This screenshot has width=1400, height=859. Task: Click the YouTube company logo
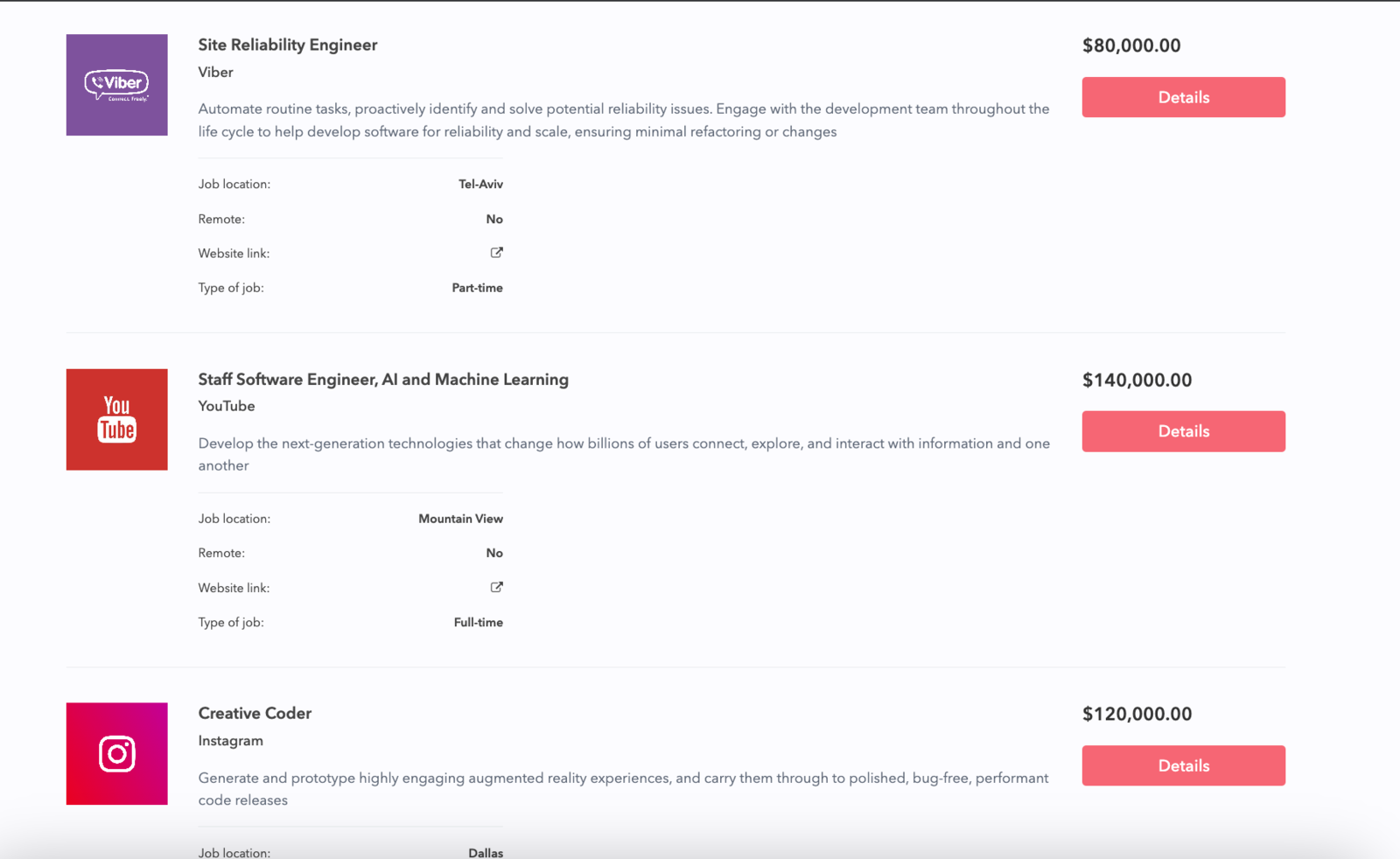point(116,420)
